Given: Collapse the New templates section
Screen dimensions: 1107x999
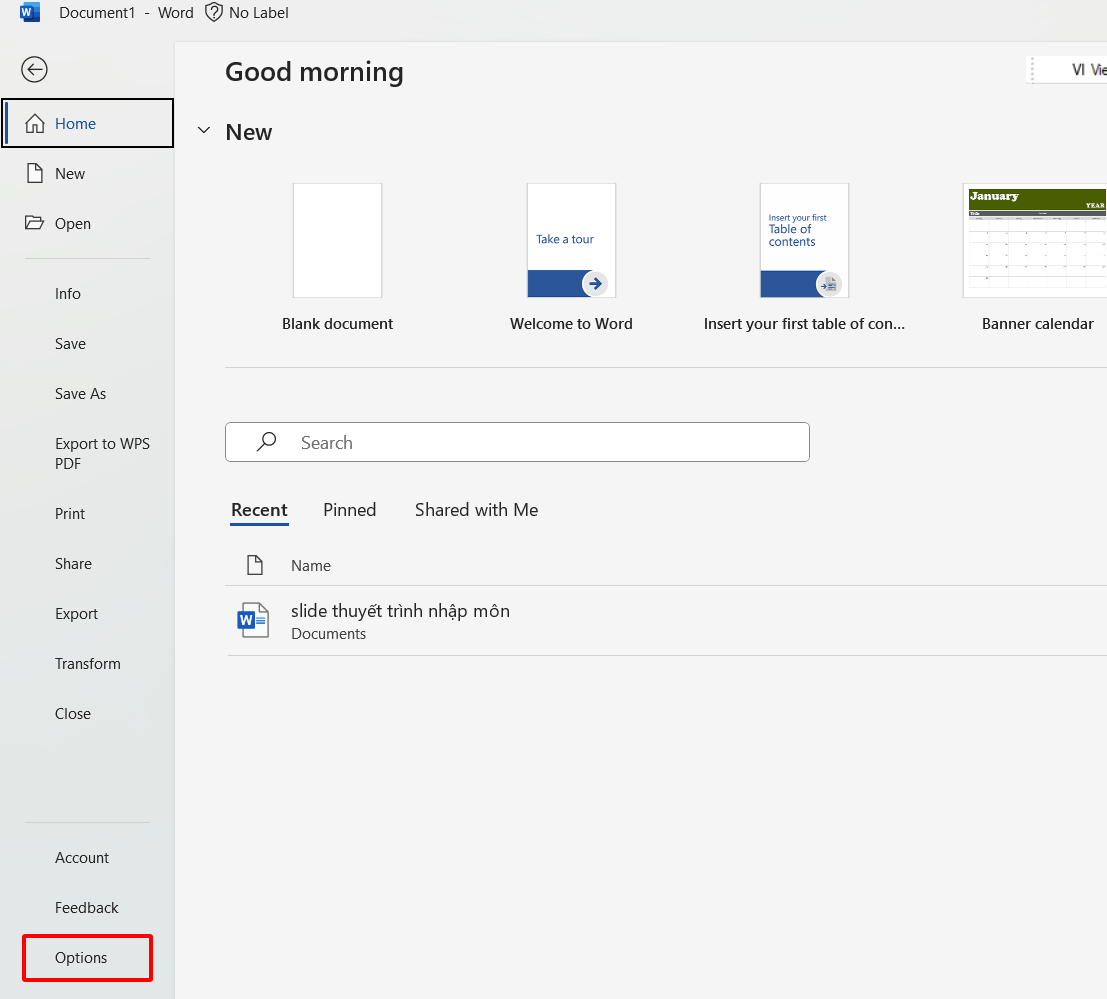Looking at the screenshot, I should point(204,132).
